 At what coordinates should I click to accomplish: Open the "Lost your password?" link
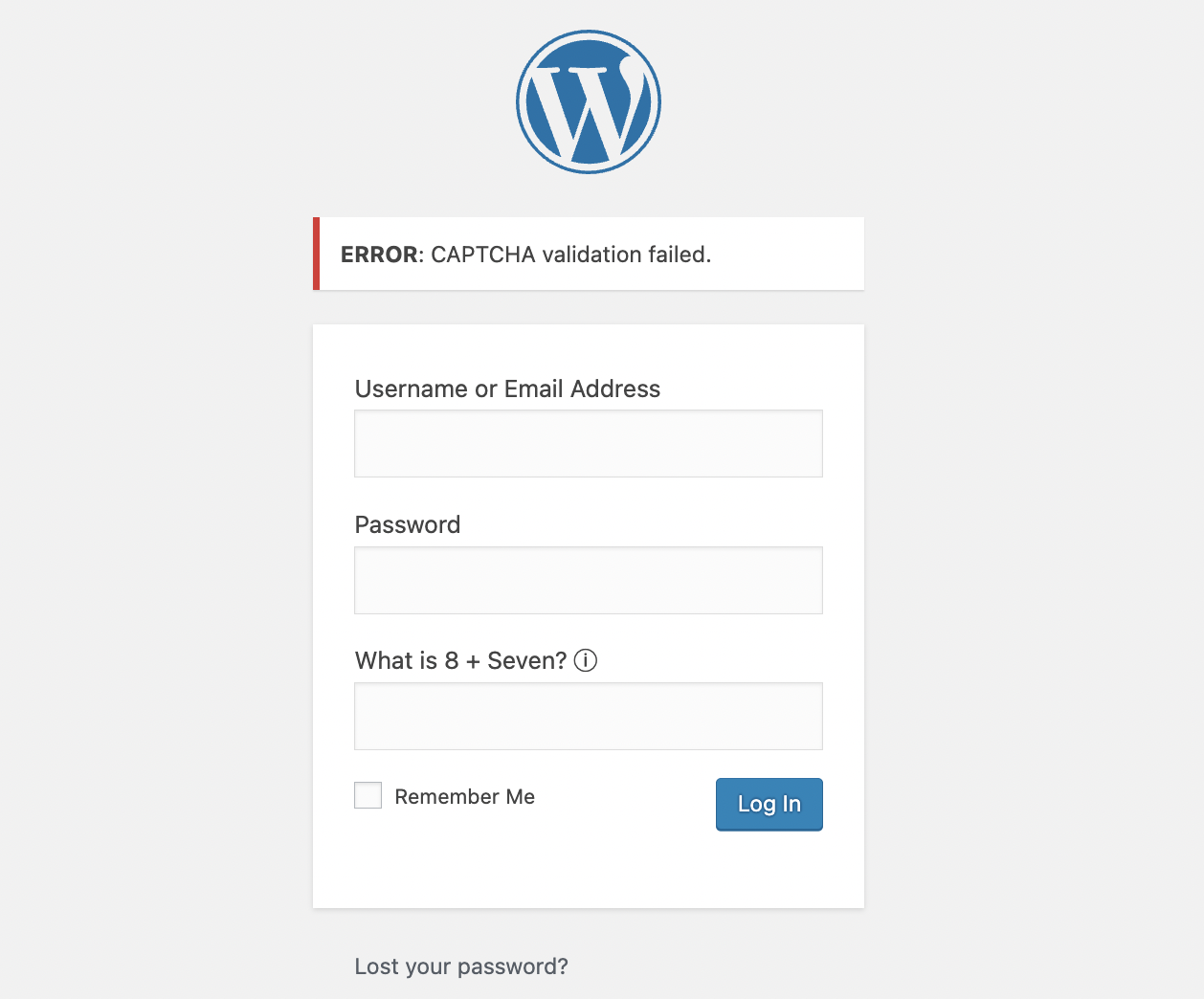pos(461,966)
